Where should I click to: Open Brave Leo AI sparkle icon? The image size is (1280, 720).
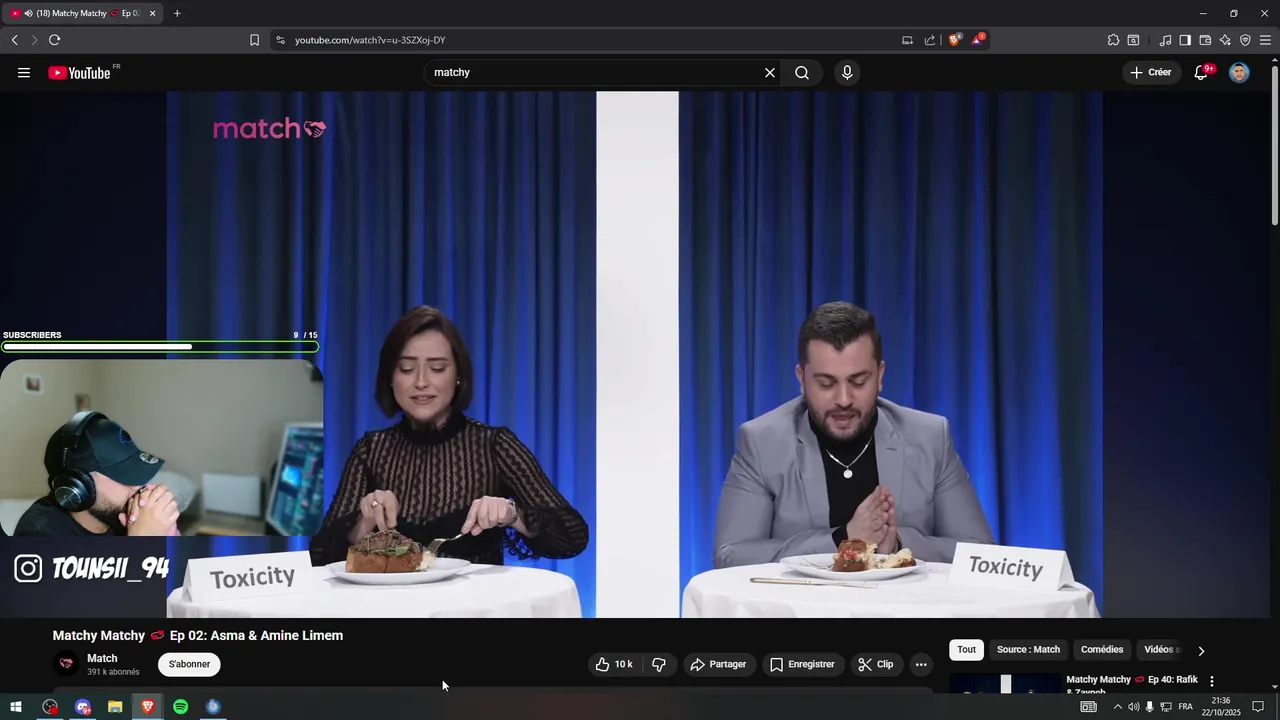coord(1225,40)
